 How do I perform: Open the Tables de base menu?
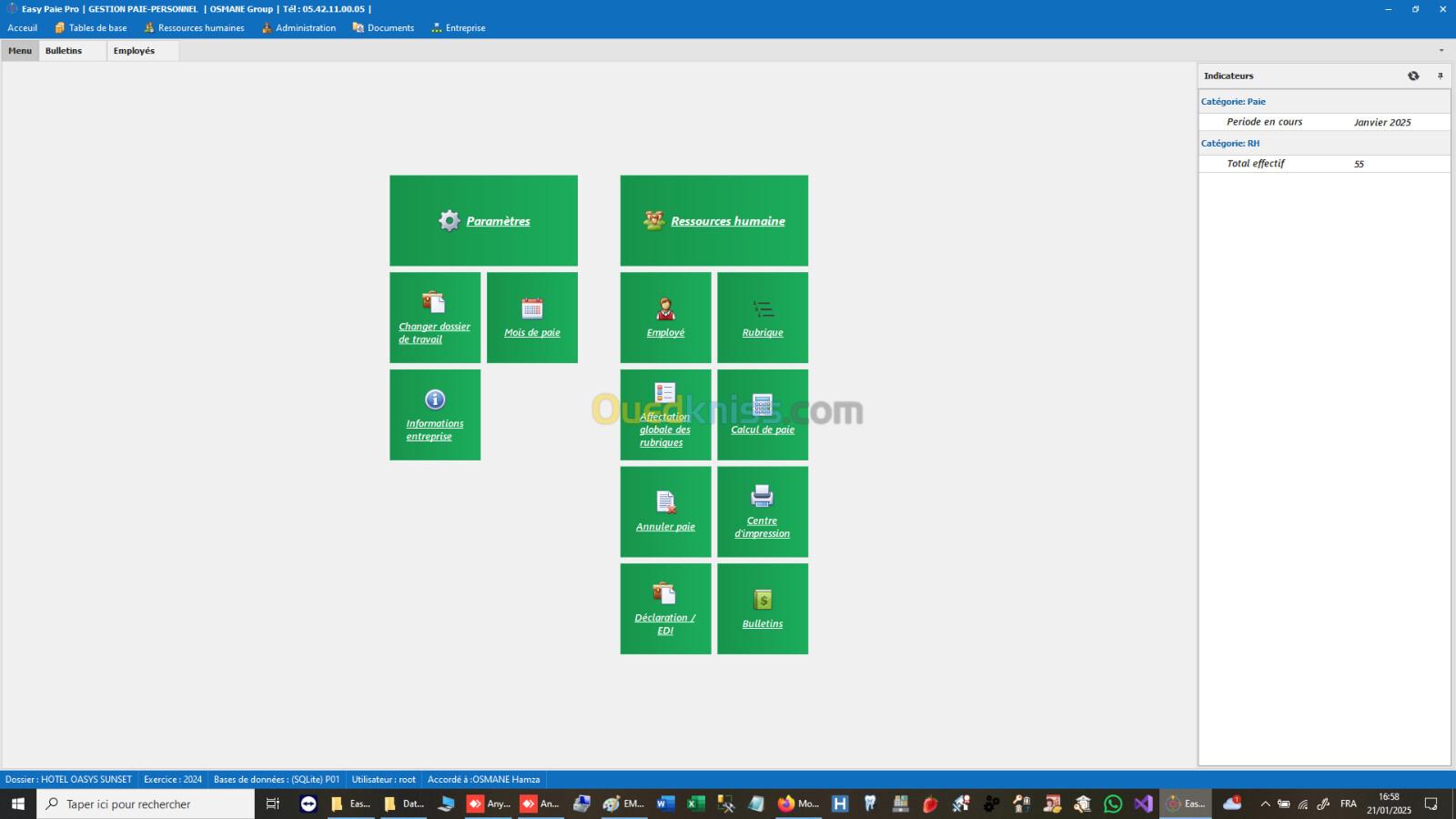click(x=91, y=28)
